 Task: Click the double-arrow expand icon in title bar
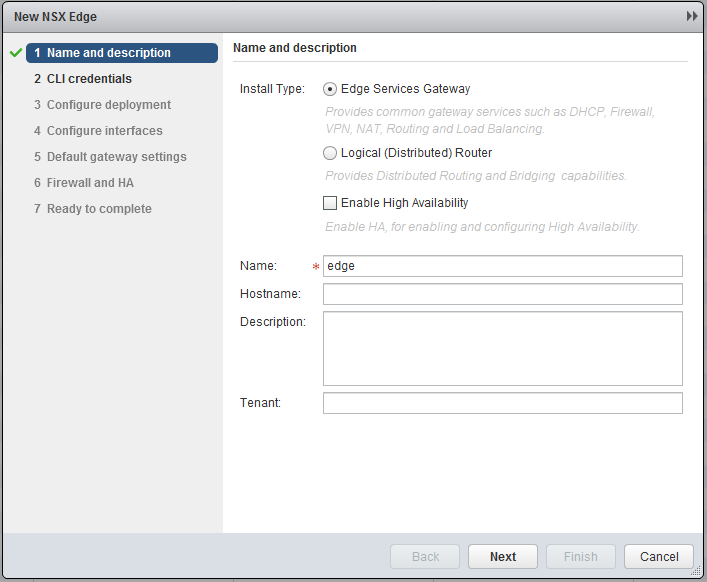click(691, 17)
